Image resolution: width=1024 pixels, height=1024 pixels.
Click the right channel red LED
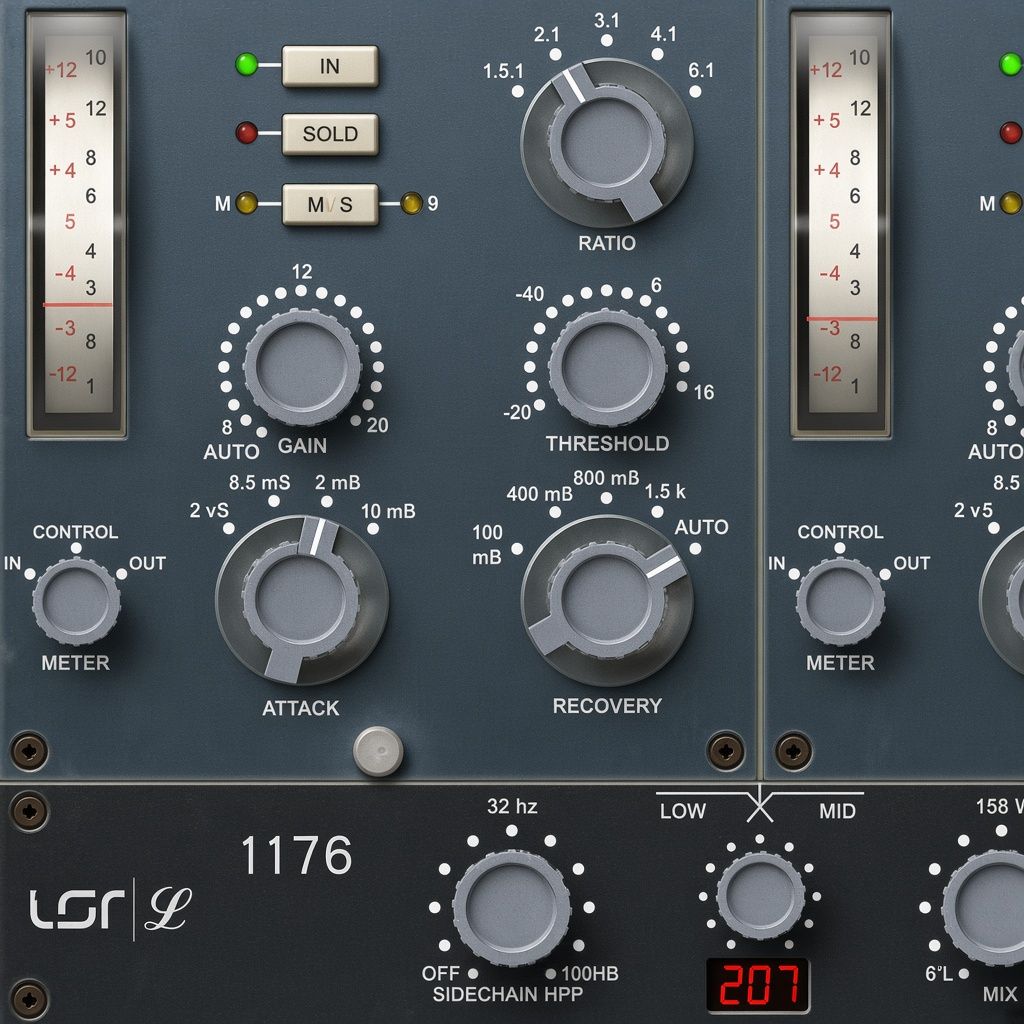tap(1010, 133)
